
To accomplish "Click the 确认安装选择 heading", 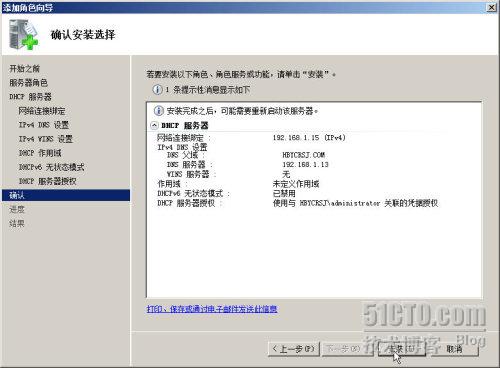I will (x=83, y=35).
